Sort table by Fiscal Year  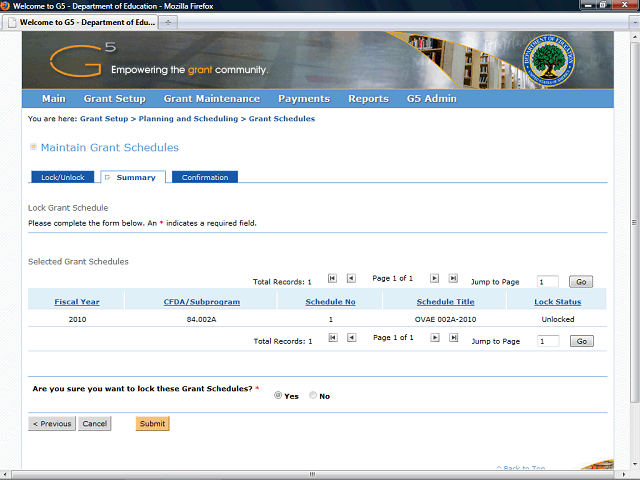click(77, 302)
